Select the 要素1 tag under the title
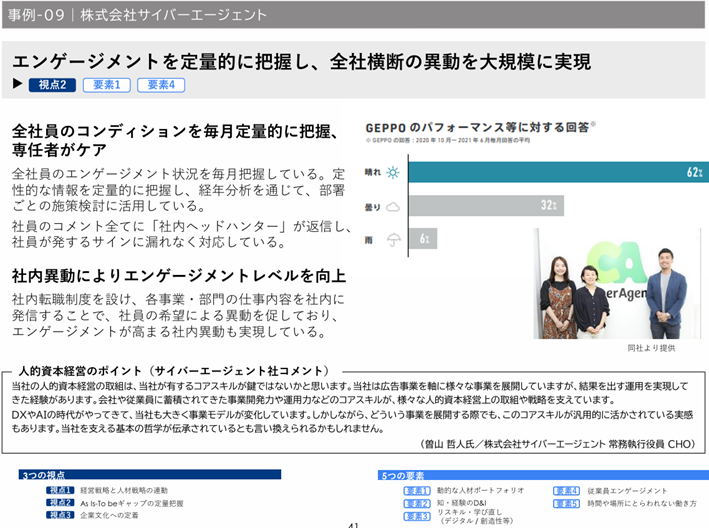The image size is (709, 528). point(106,85)
